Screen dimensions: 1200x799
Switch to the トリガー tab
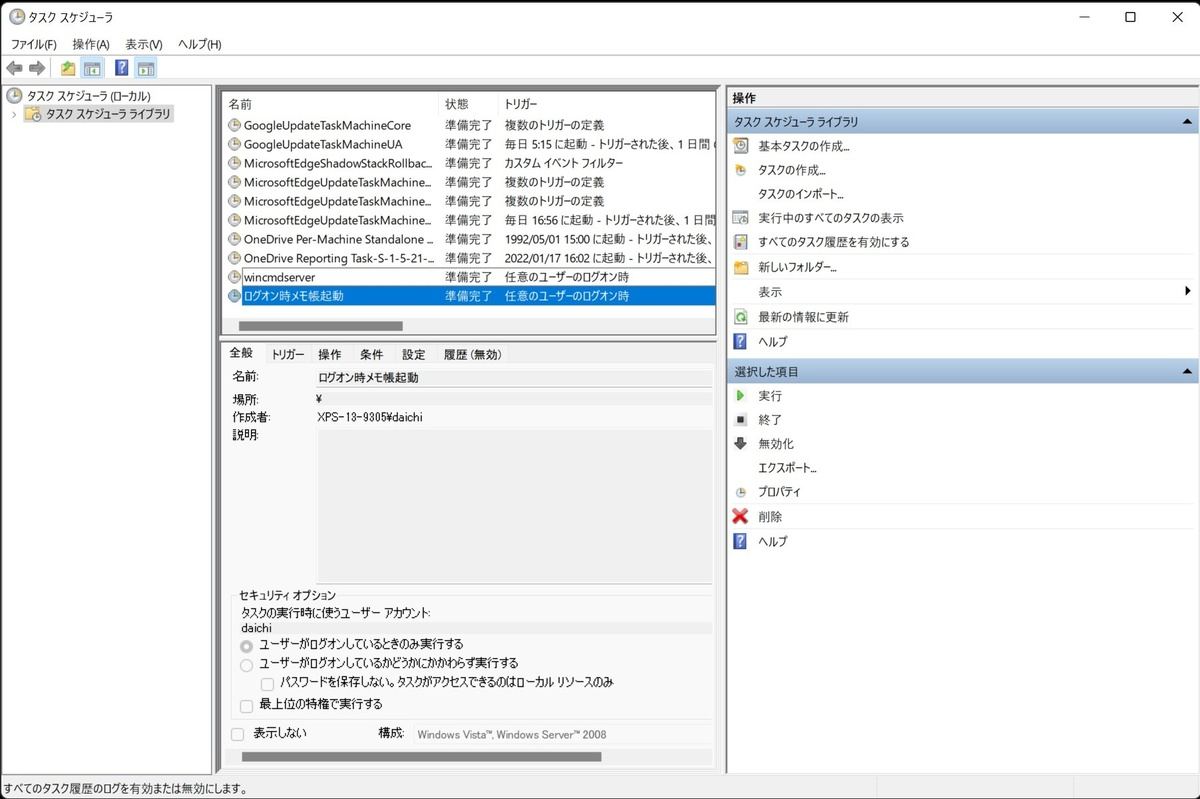[x=288, y=354]
